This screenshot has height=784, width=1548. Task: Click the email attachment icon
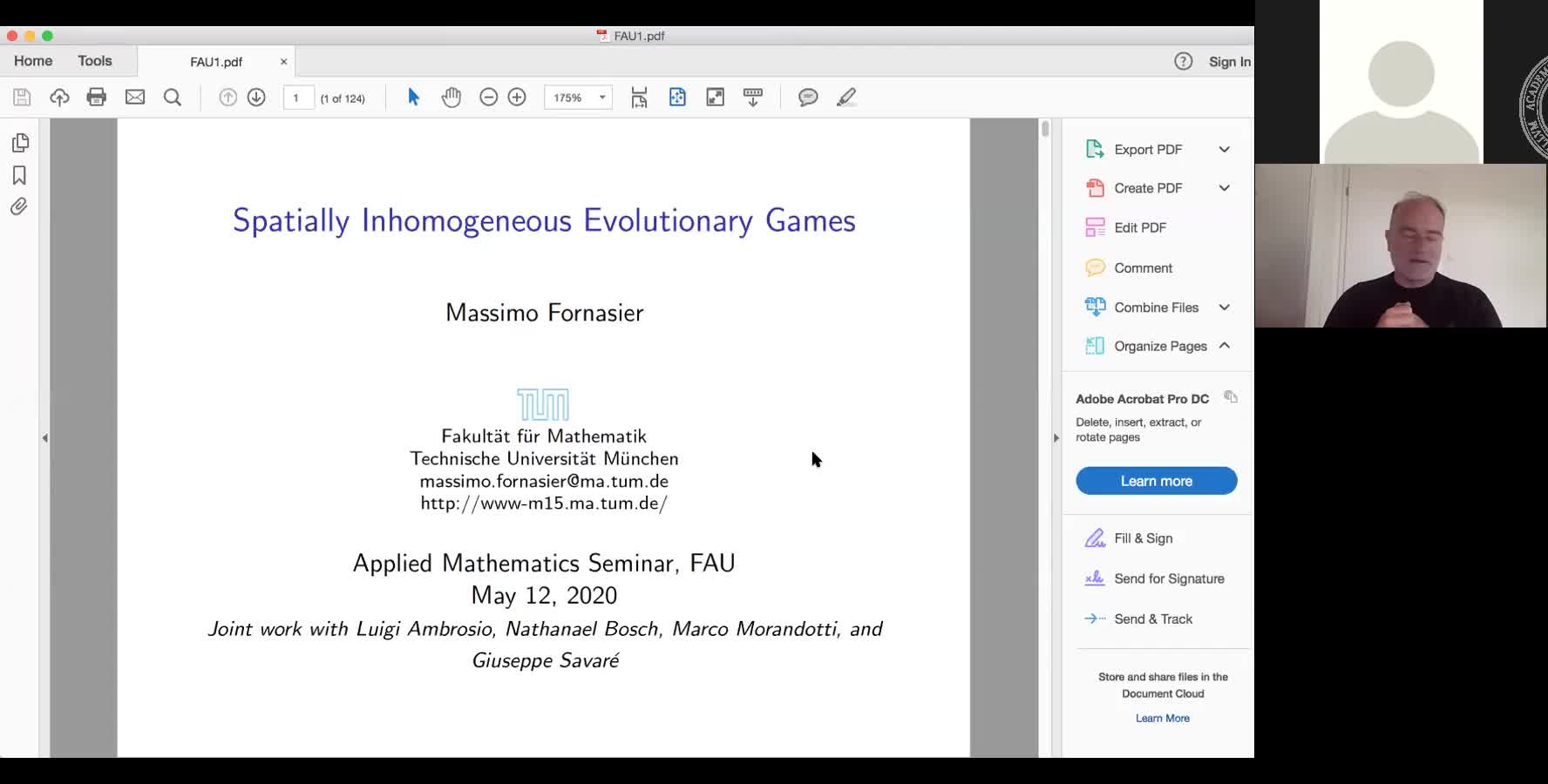(135, 98)
